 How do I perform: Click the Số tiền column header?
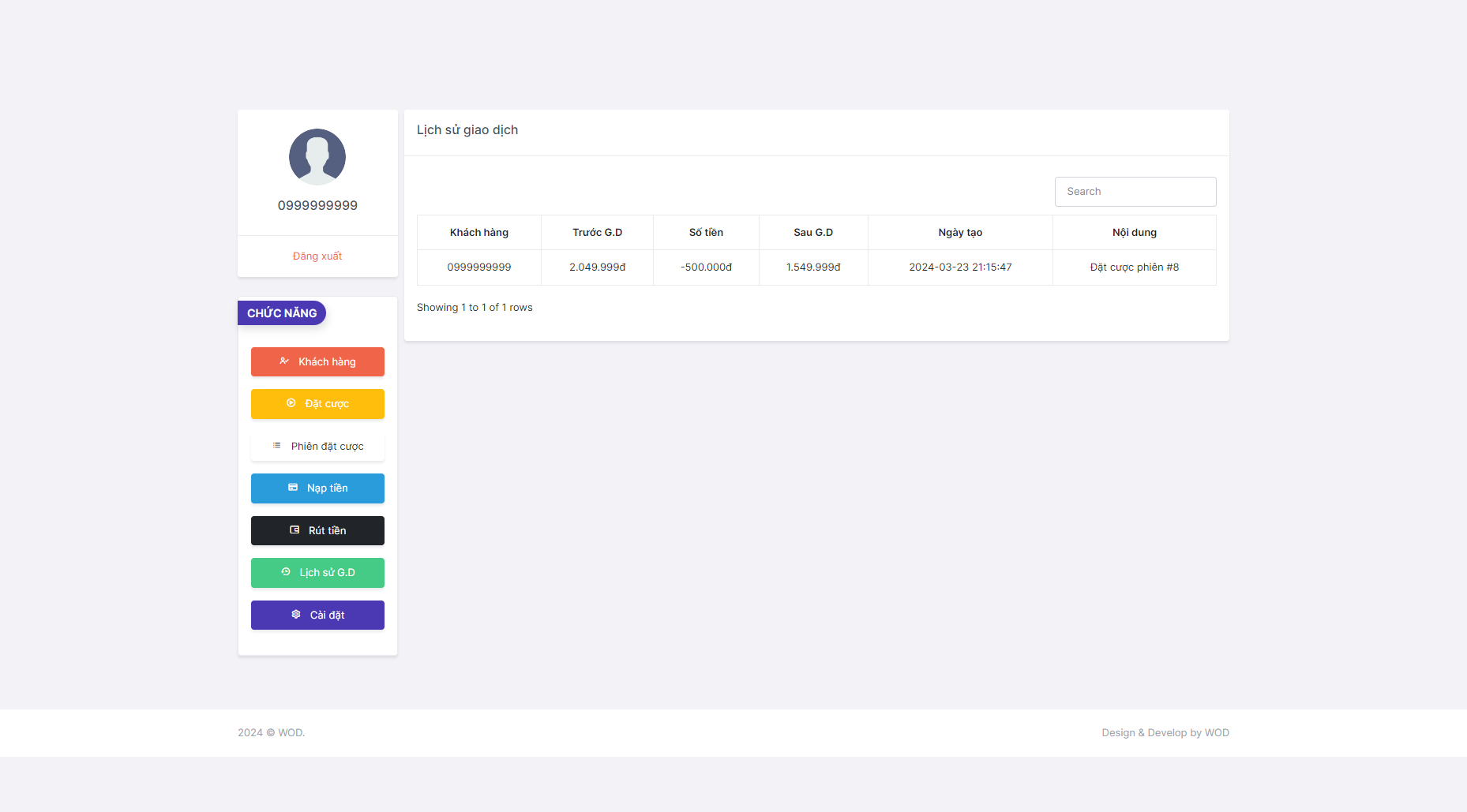tap(707, 233)
